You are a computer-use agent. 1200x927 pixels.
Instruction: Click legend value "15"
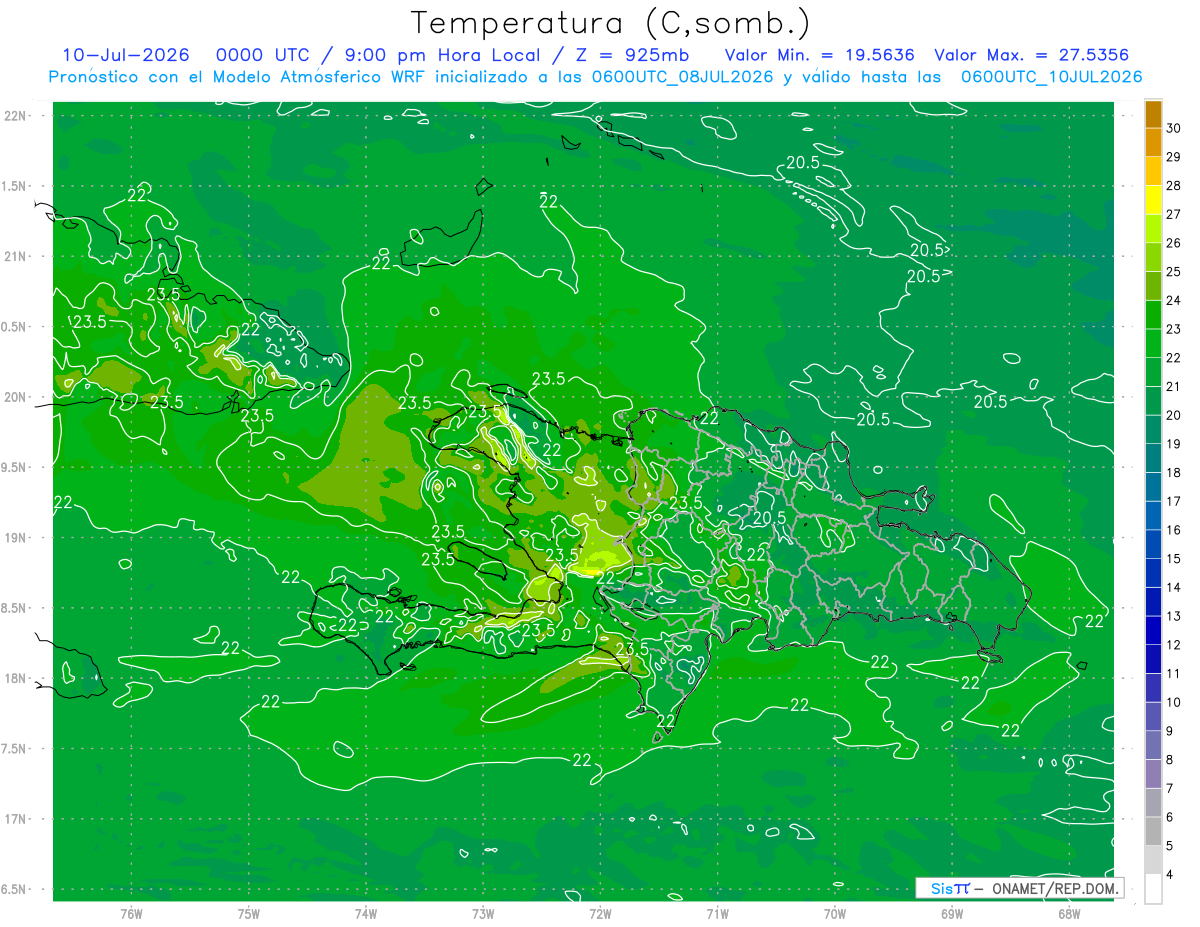tap(1174, 559)
